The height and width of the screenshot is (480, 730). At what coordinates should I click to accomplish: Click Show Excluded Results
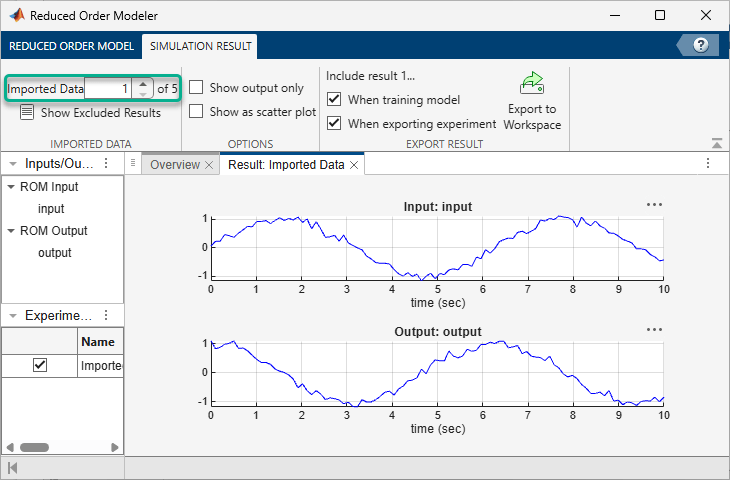101,113
